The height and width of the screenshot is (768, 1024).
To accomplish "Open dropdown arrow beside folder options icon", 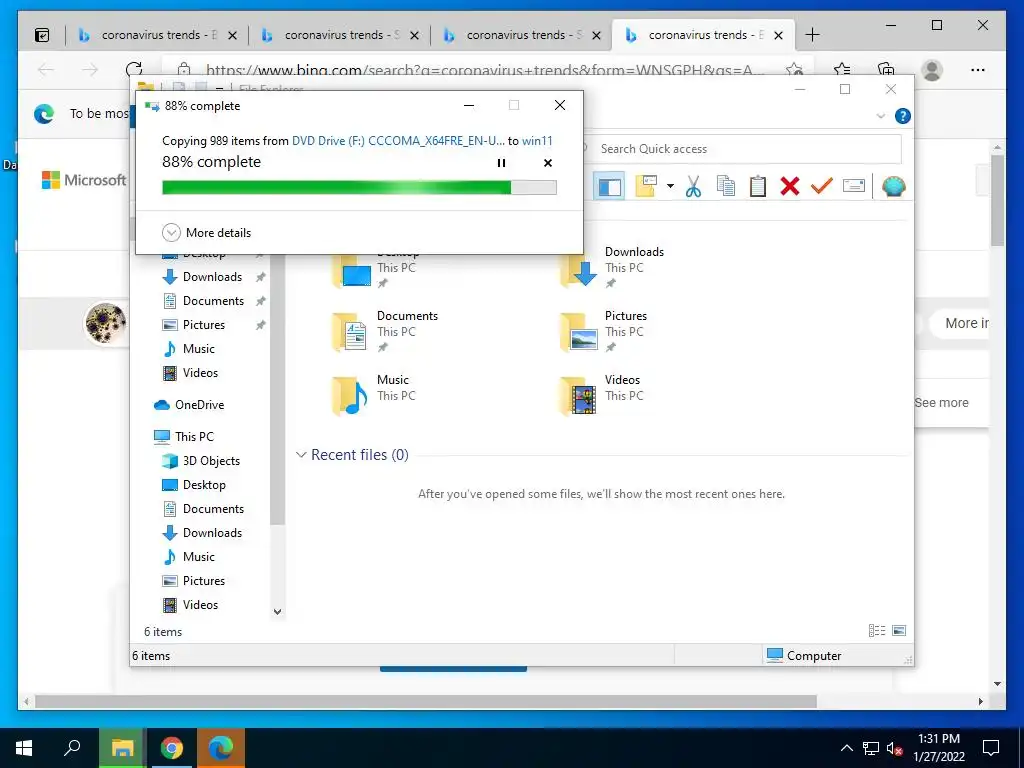I will (x=670, y=187).
